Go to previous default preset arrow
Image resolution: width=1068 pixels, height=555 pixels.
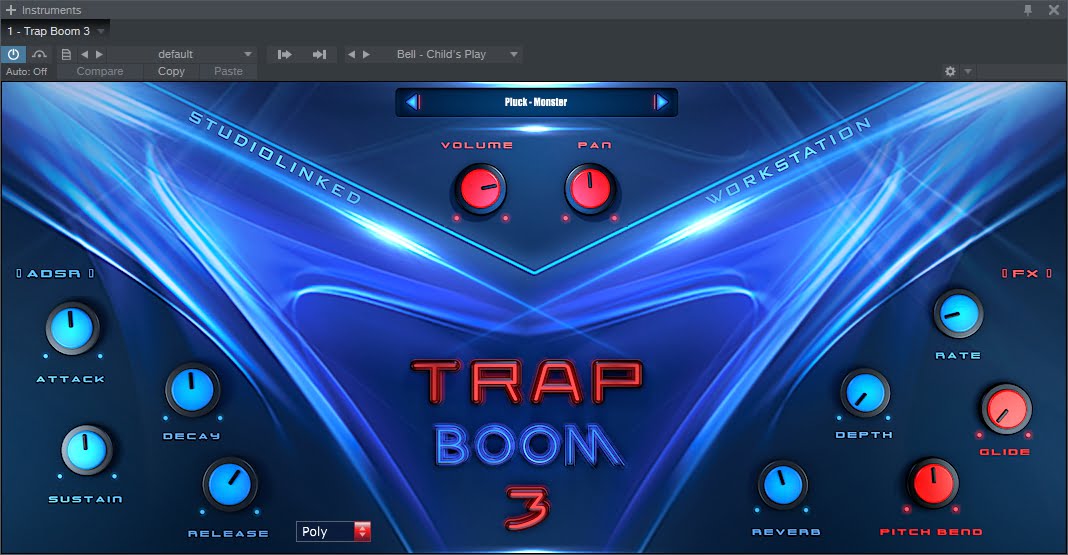click(x=84, y=54)
